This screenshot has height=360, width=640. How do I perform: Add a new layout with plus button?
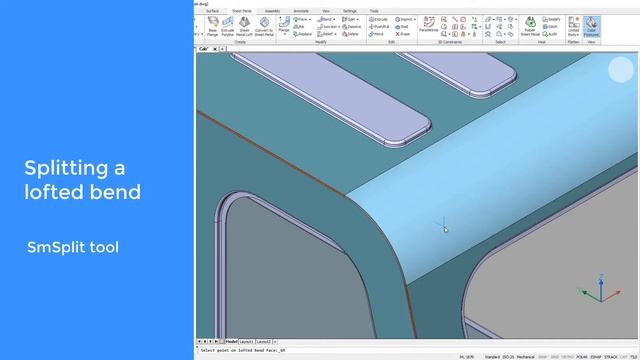click(x=275, y=342)
